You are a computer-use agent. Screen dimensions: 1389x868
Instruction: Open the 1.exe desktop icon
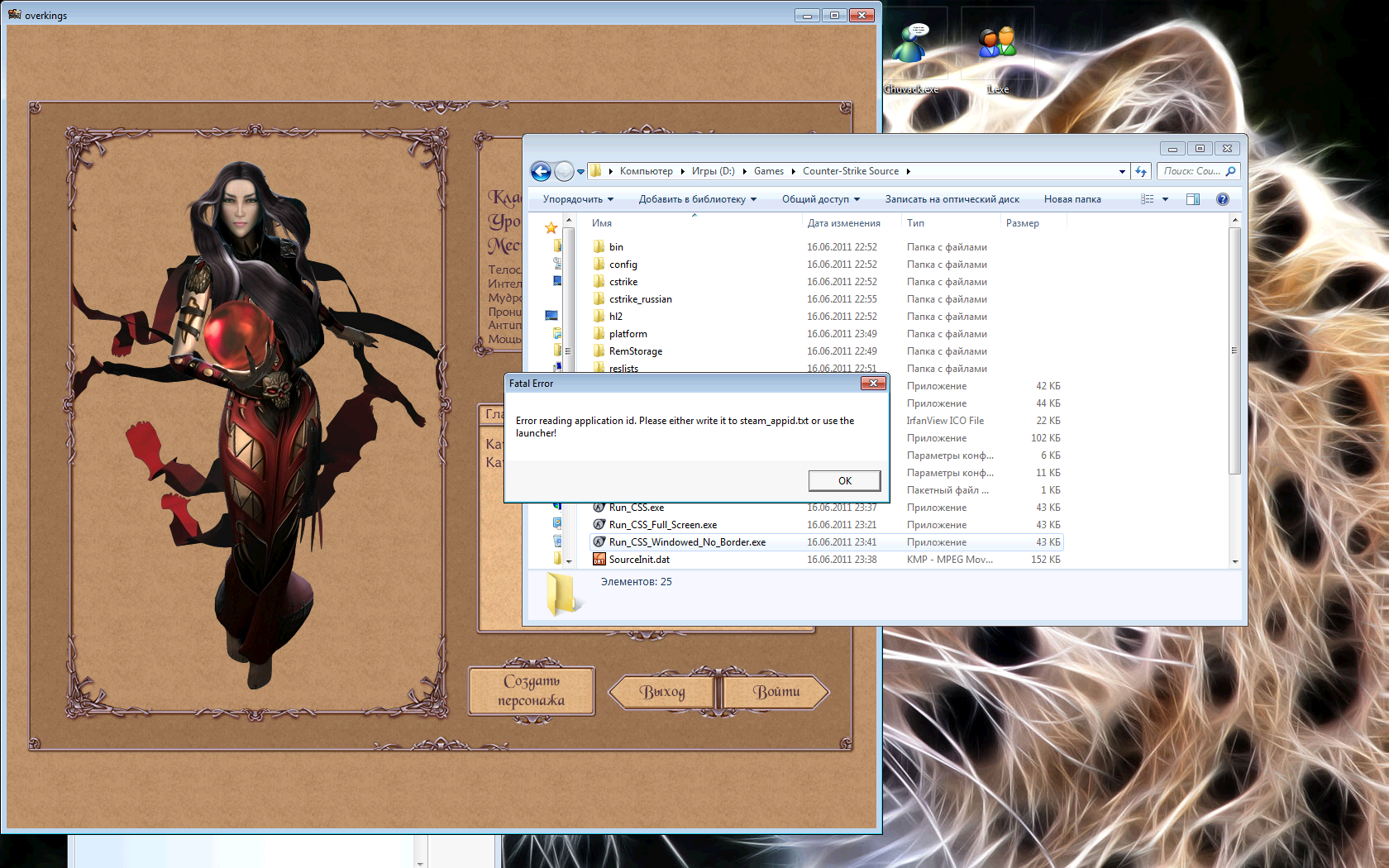997,53
